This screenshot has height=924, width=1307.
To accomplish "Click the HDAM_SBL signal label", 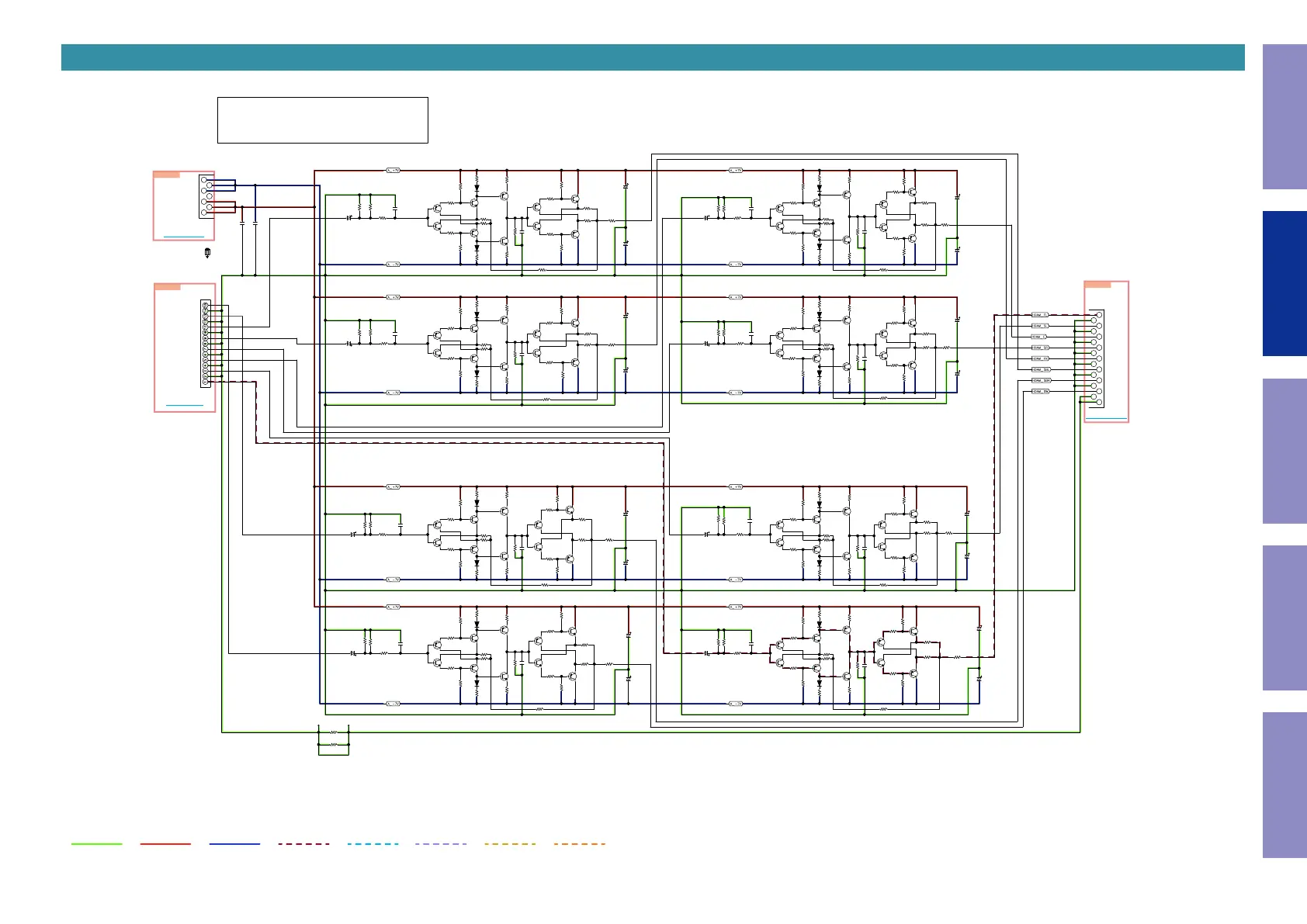I will pos(1041,369).
